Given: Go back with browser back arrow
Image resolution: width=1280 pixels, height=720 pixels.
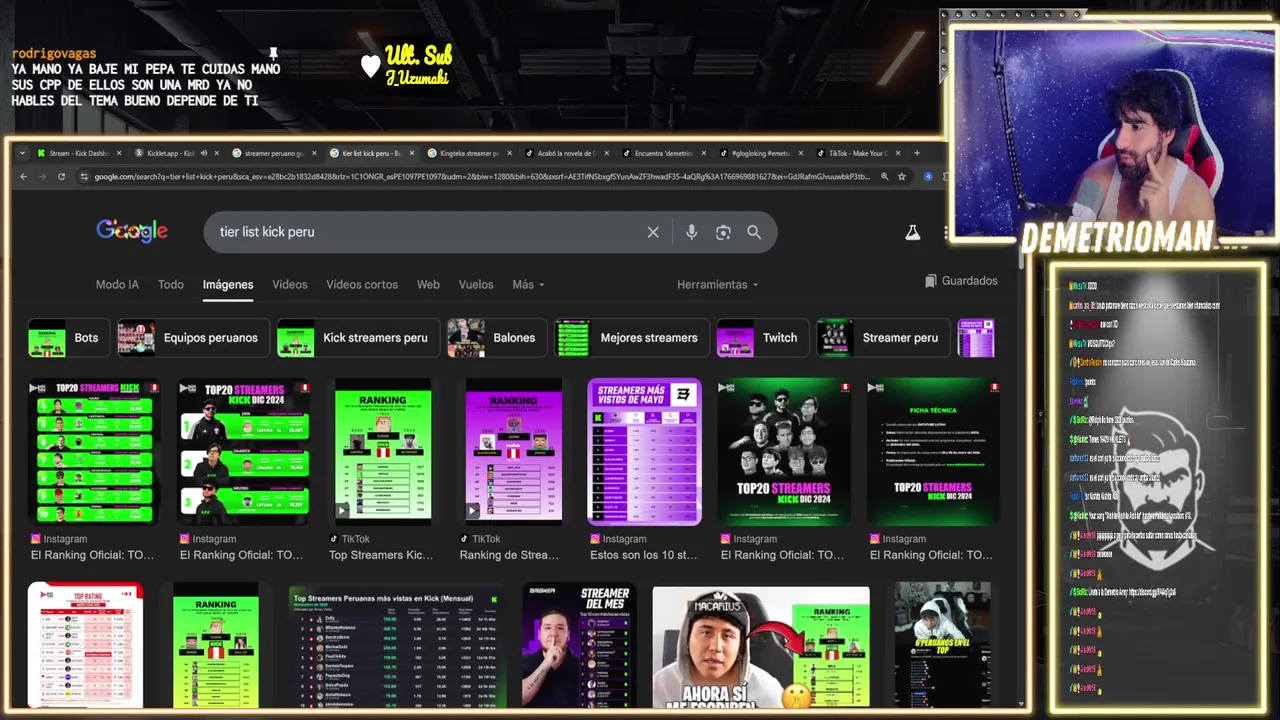Looking at the screenshot, I should [24, 177].
